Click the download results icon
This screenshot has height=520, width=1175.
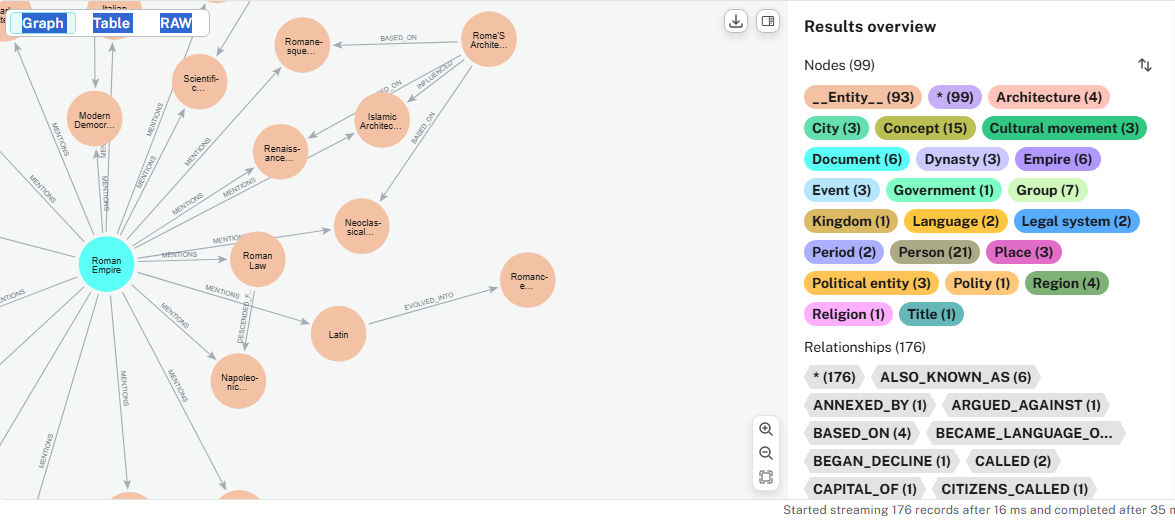[x=736, y=21]
